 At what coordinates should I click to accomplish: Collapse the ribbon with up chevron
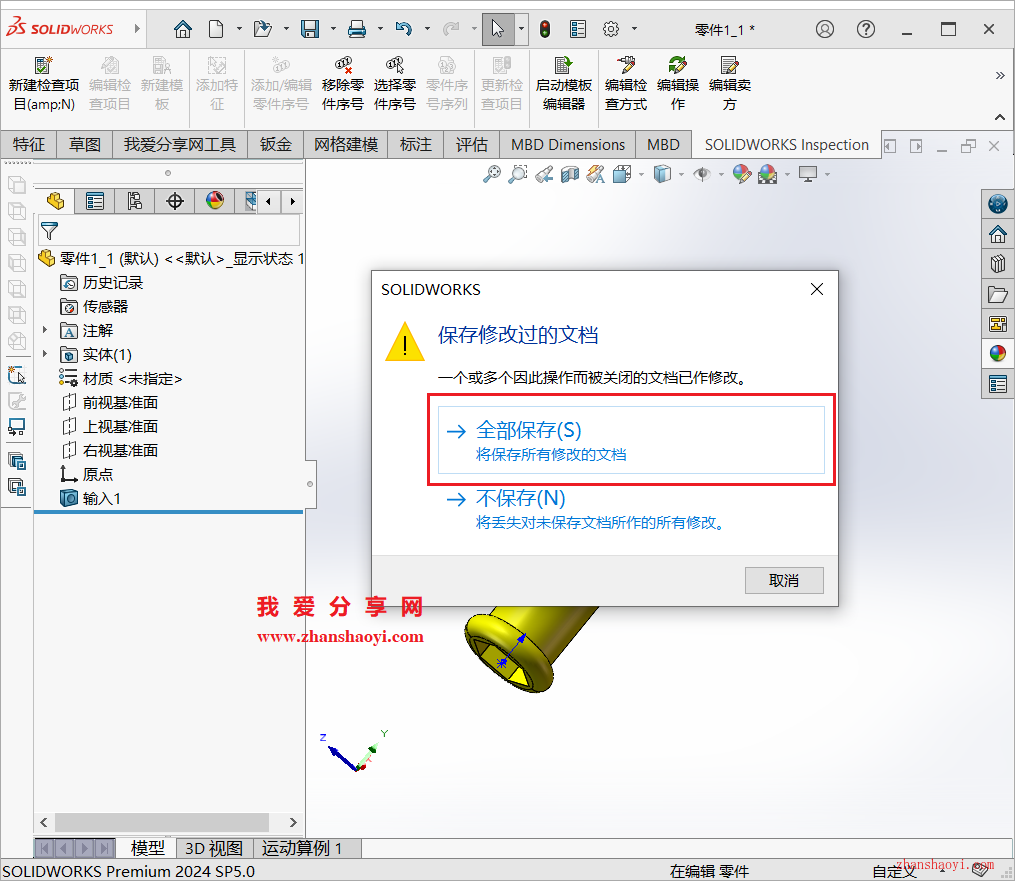[x=999, y=117]
